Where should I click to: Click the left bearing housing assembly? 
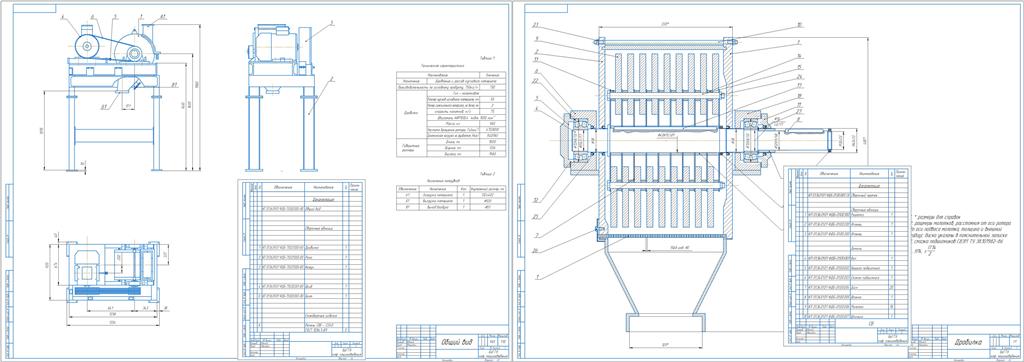[x=577, y=140]
